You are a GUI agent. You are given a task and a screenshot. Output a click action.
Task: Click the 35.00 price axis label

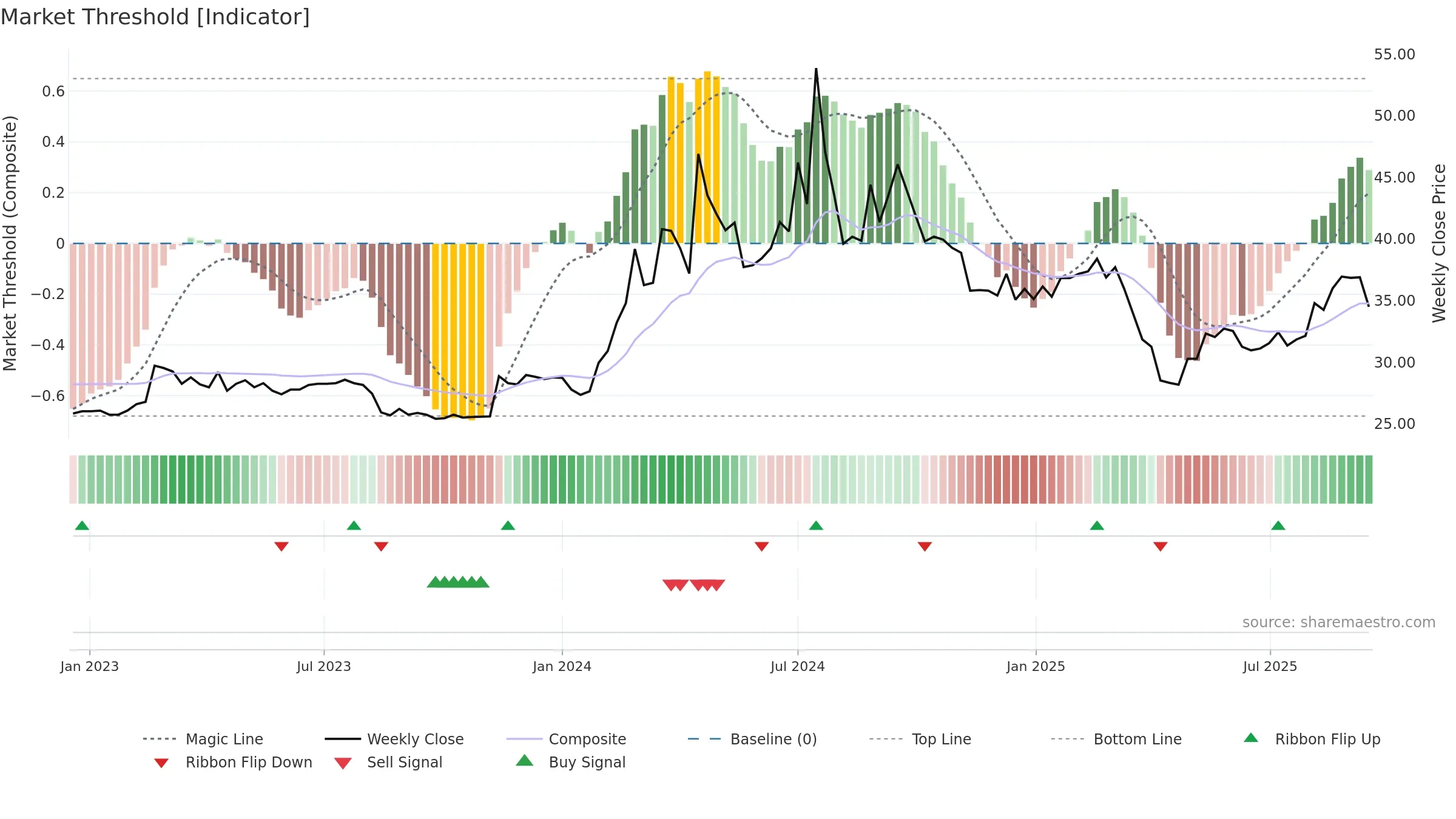(1395, 301)
